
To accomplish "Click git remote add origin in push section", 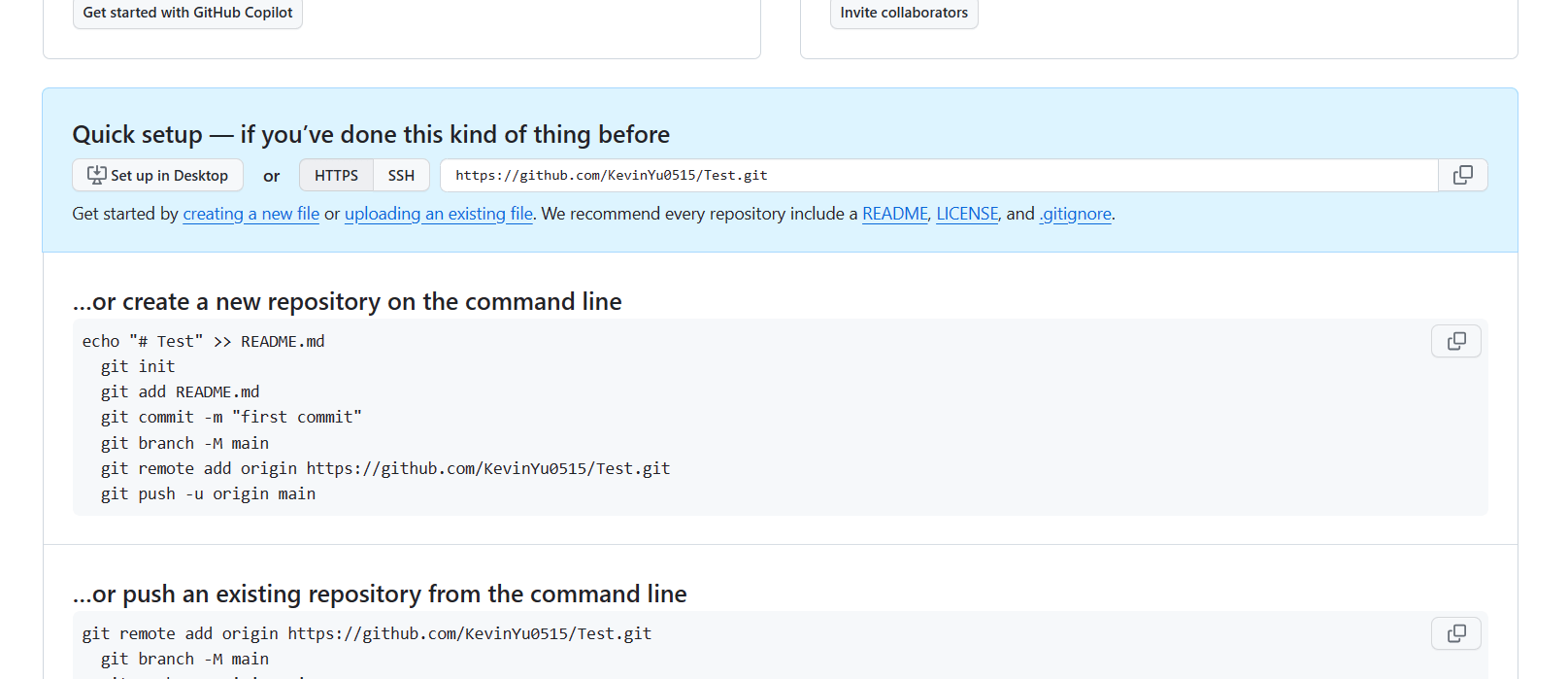I will [367, 633].
